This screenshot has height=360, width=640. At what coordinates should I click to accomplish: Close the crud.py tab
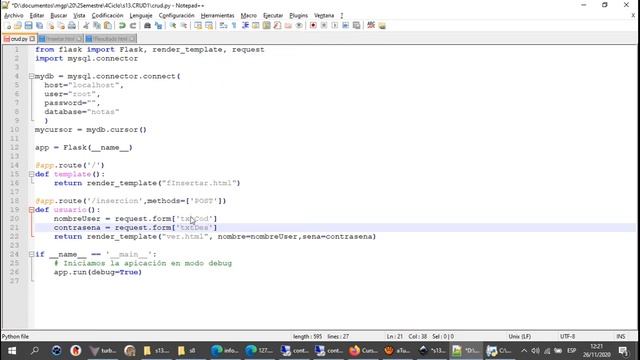[32, 39]
